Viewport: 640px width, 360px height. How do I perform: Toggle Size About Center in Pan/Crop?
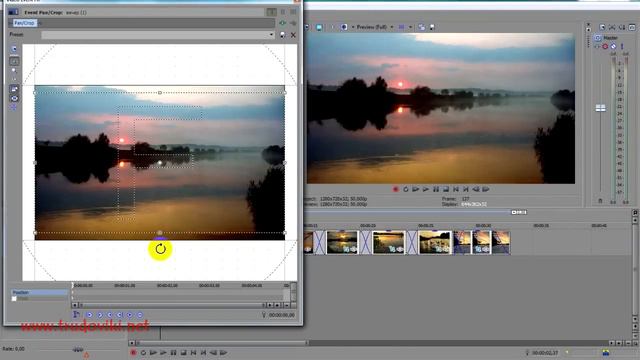click(14, 98)
